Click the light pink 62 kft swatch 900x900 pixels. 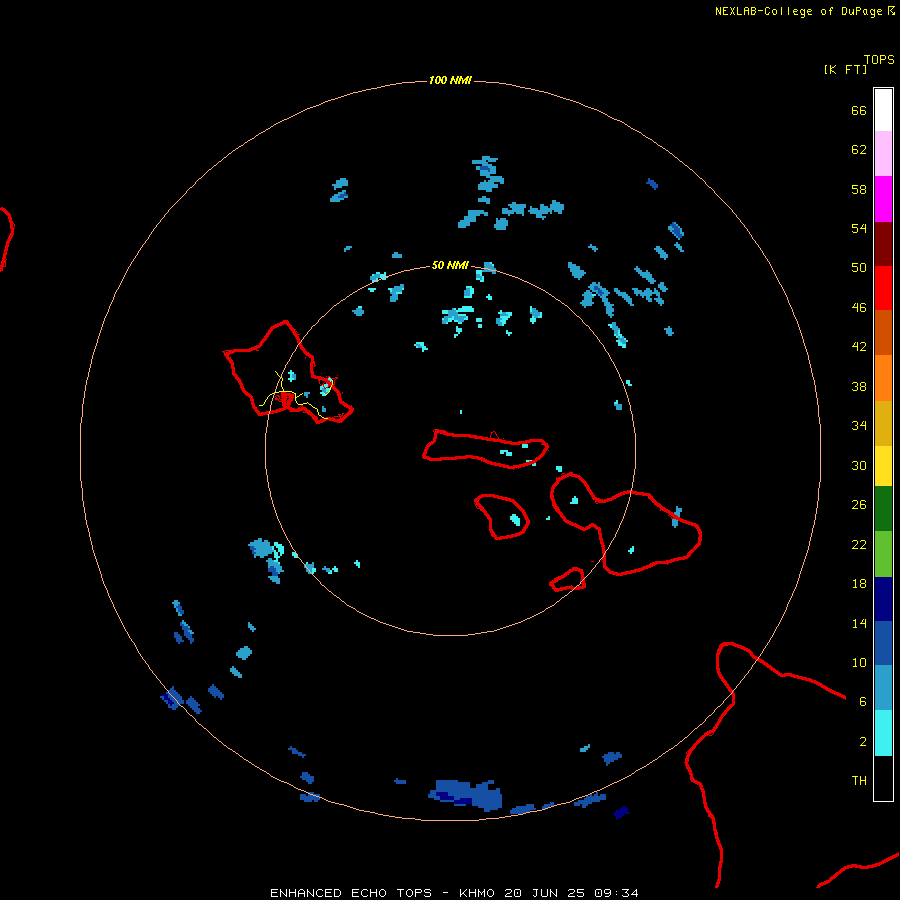883,153
